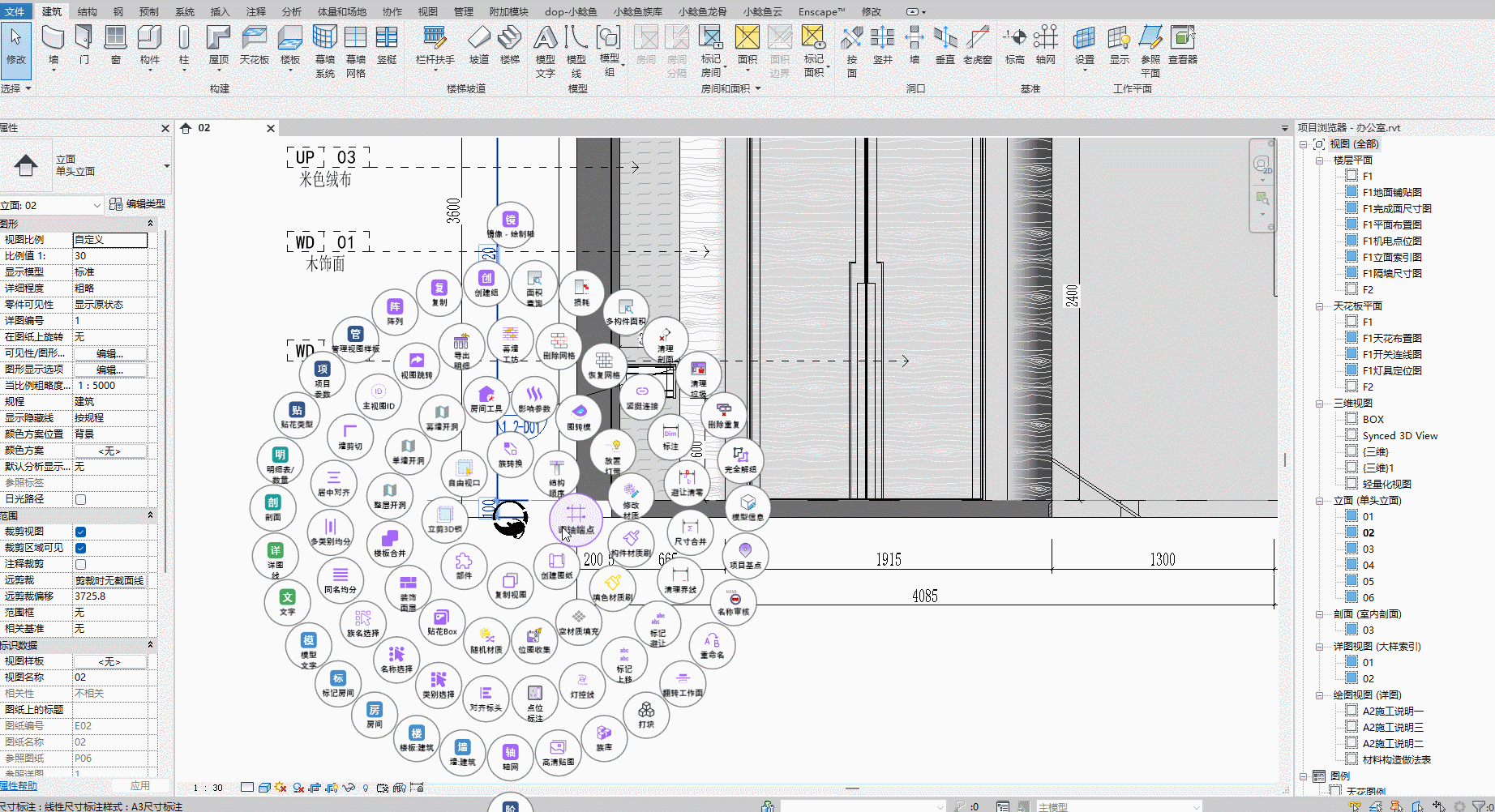This screenshot has height=812, width=1495.
Task: Click the 参照平面 reference plane tool
Action: (x=1150, y=51)
